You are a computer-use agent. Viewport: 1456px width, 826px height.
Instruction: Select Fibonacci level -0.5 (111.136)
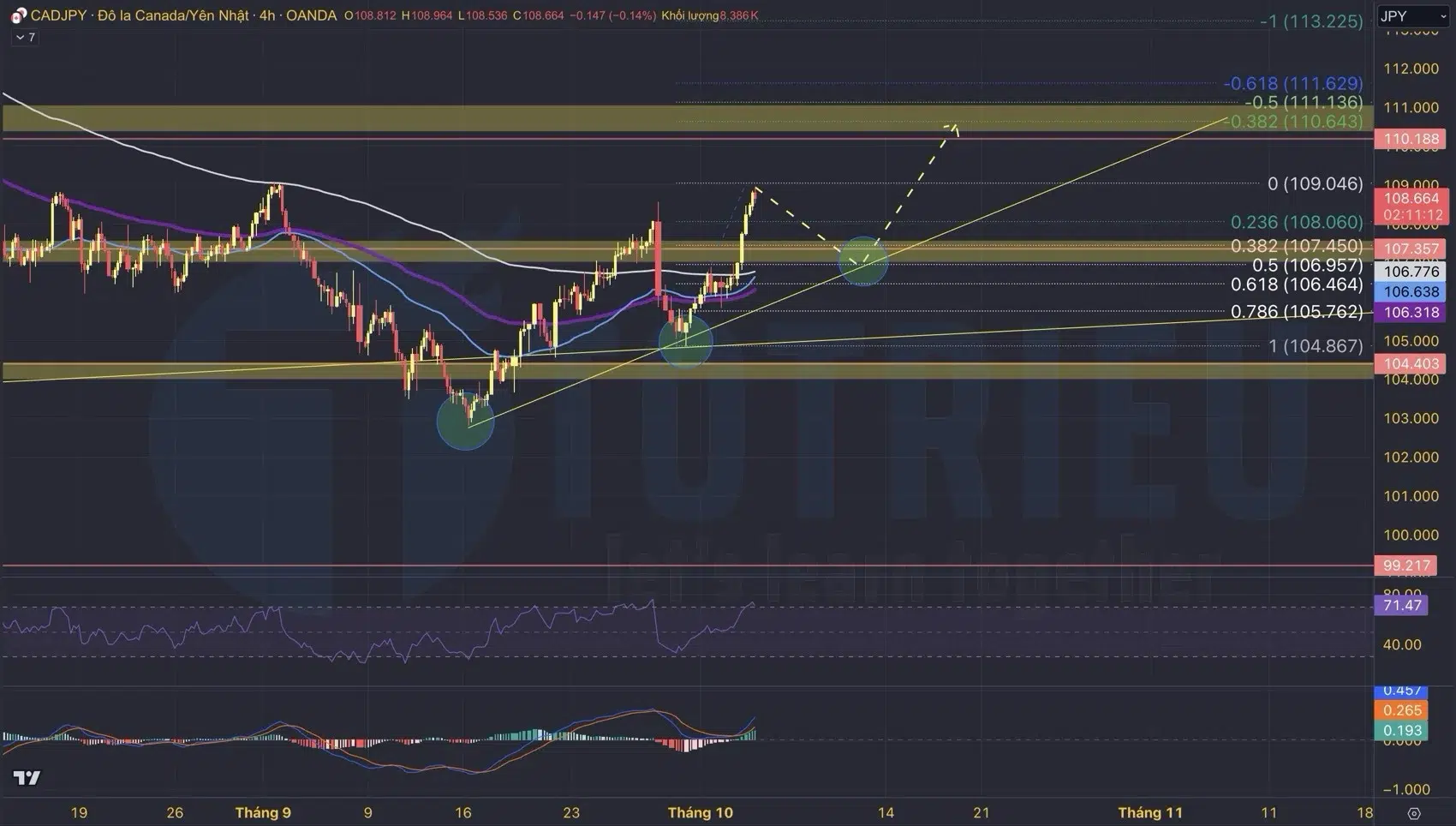[x=1304, y=102]
